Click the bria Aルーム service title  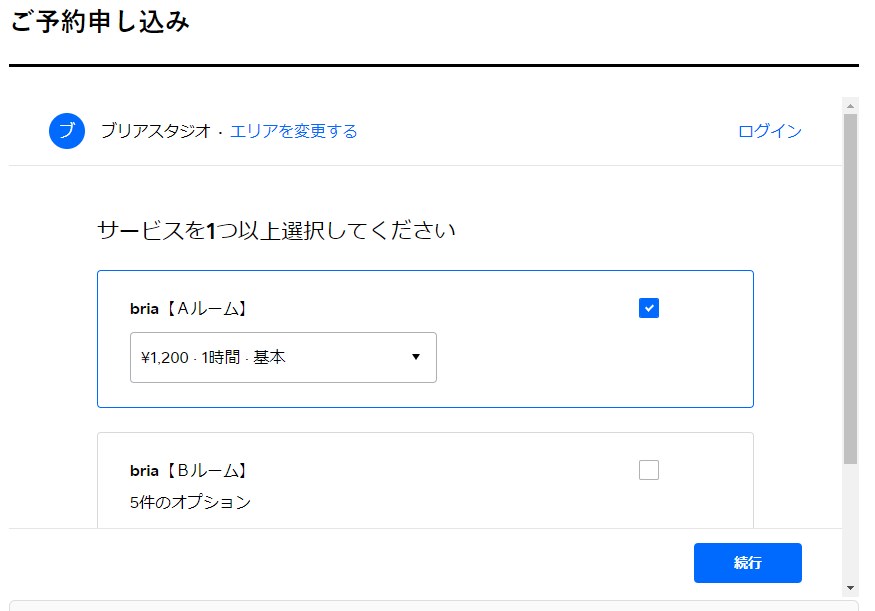pyautogui.click(x=188, y=309)
